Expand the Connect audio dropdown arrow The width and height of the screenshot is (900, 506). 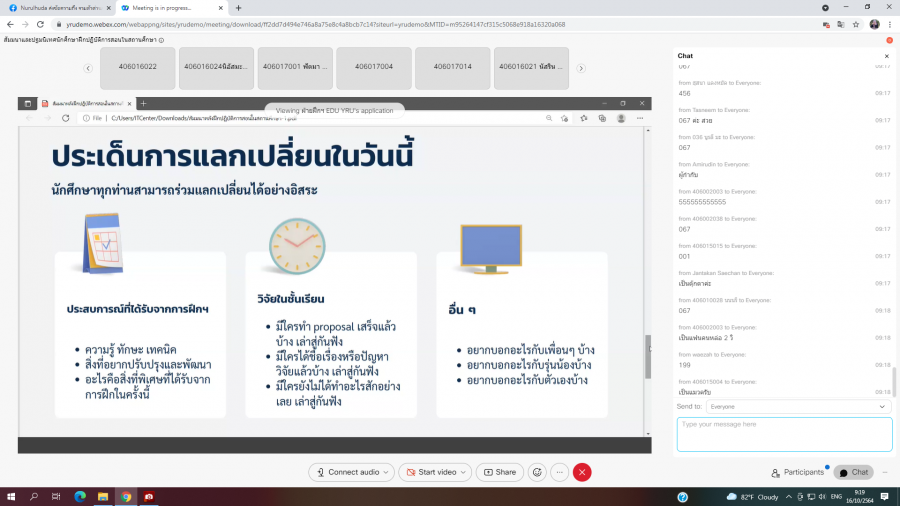pyautogui.click(x=386, y=472)
